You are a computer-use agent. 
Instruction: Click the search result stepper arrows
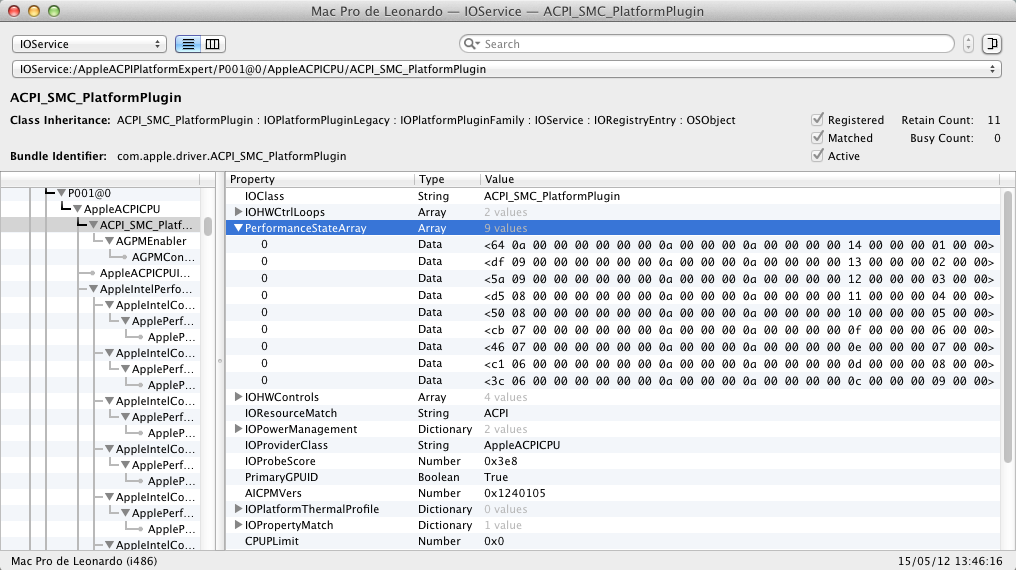click(x=968, y=44)
